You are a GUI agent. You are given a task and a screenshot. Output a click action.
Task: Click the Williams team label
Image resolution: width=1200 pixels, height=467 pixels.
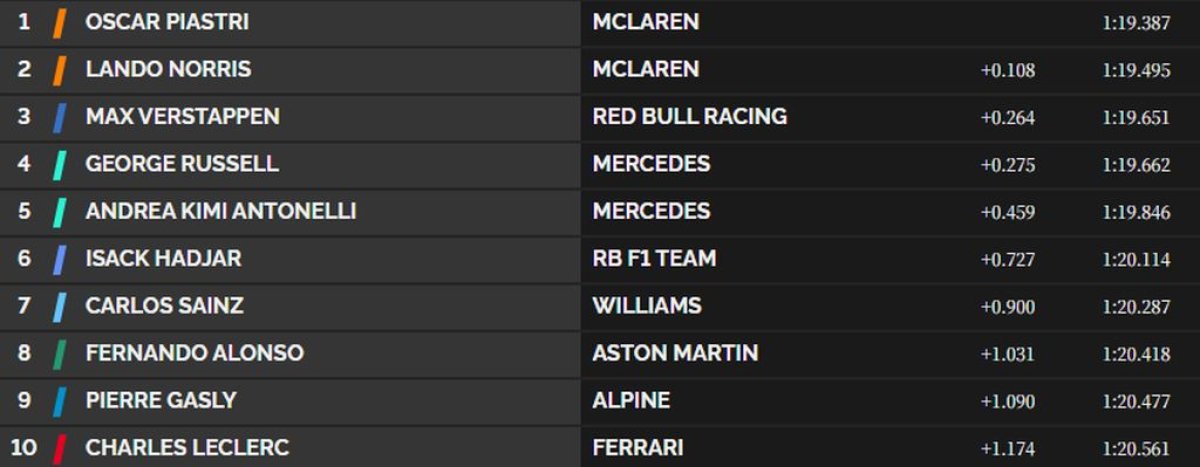coord(647,306)
